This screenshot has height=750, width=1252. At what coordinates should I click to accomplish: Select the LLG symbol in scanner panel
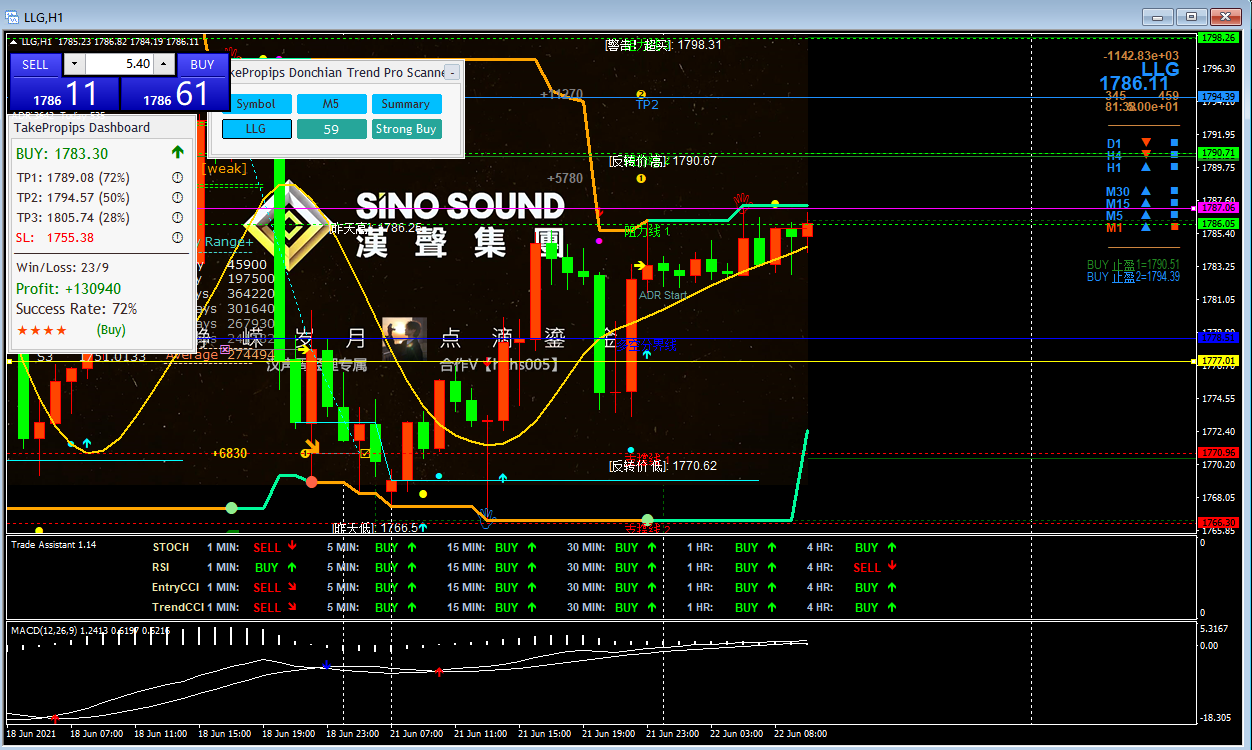pyautogui.click(x=257, y=129)
